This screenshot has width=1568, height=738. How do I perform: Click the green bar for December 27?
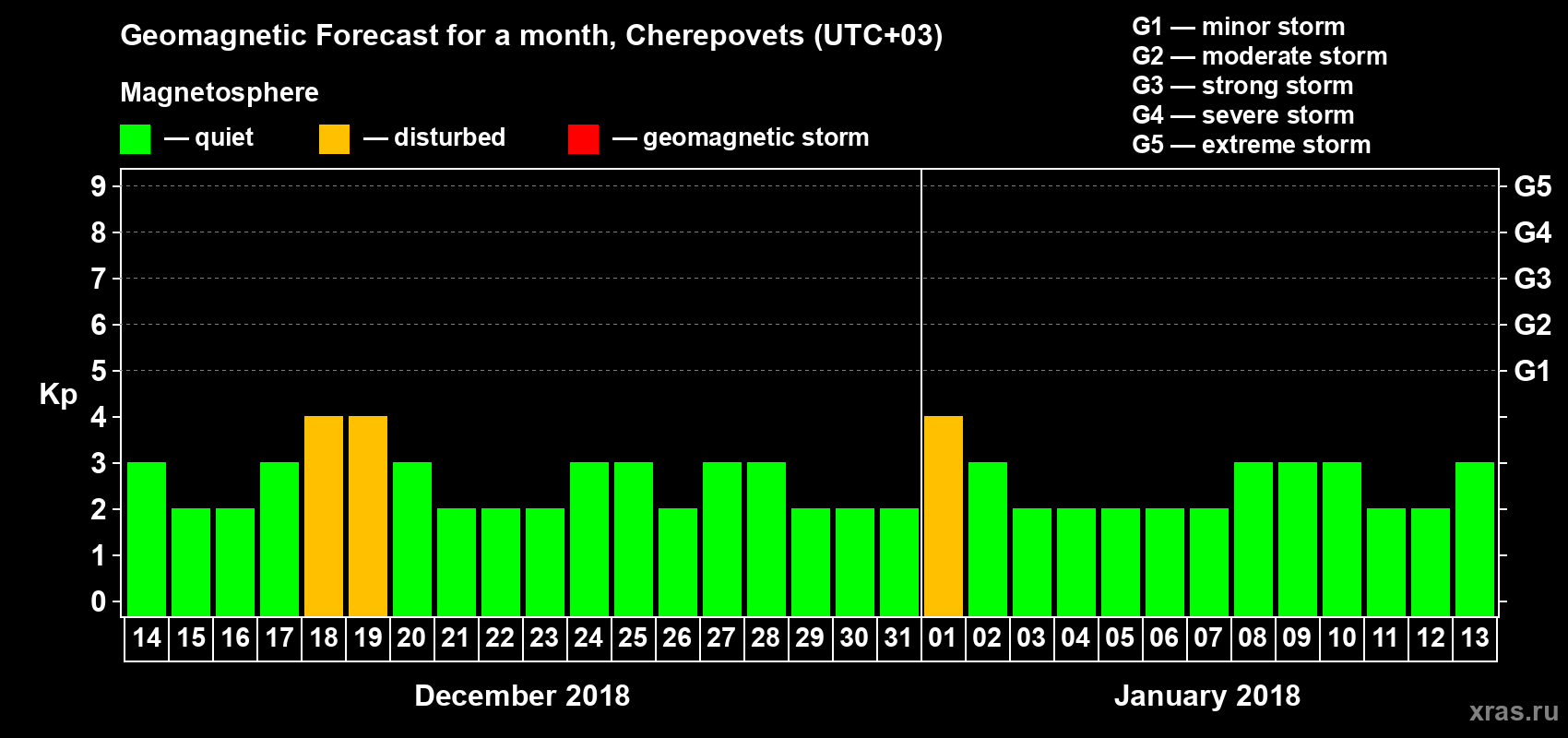tap(722, 539)
